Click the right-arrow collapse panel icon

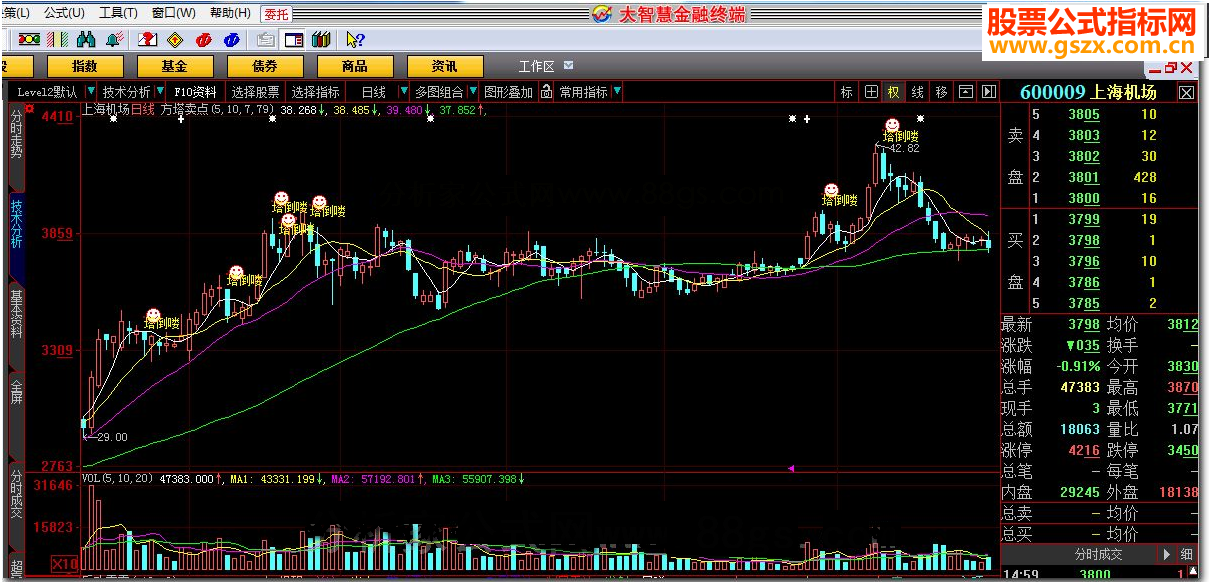988,92
